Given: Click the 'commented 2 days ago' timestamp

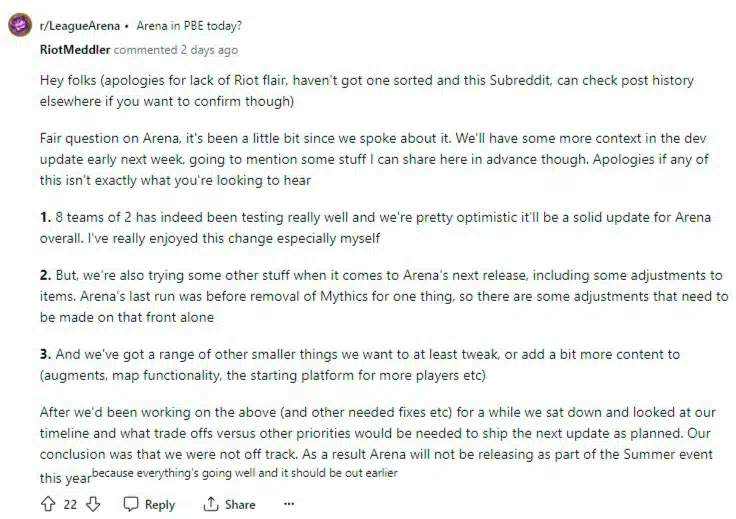Looking at the screenshot, I should pyautogui.click(x=176, y=50).
